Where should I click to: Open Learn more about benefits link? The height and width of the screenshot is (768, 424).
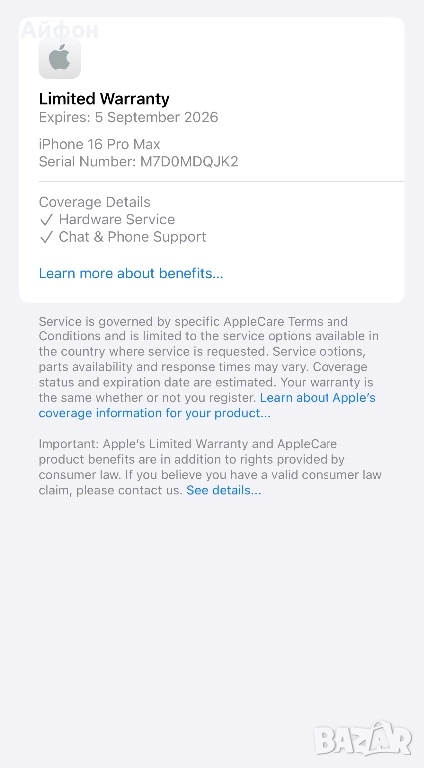tap(131, 273)
